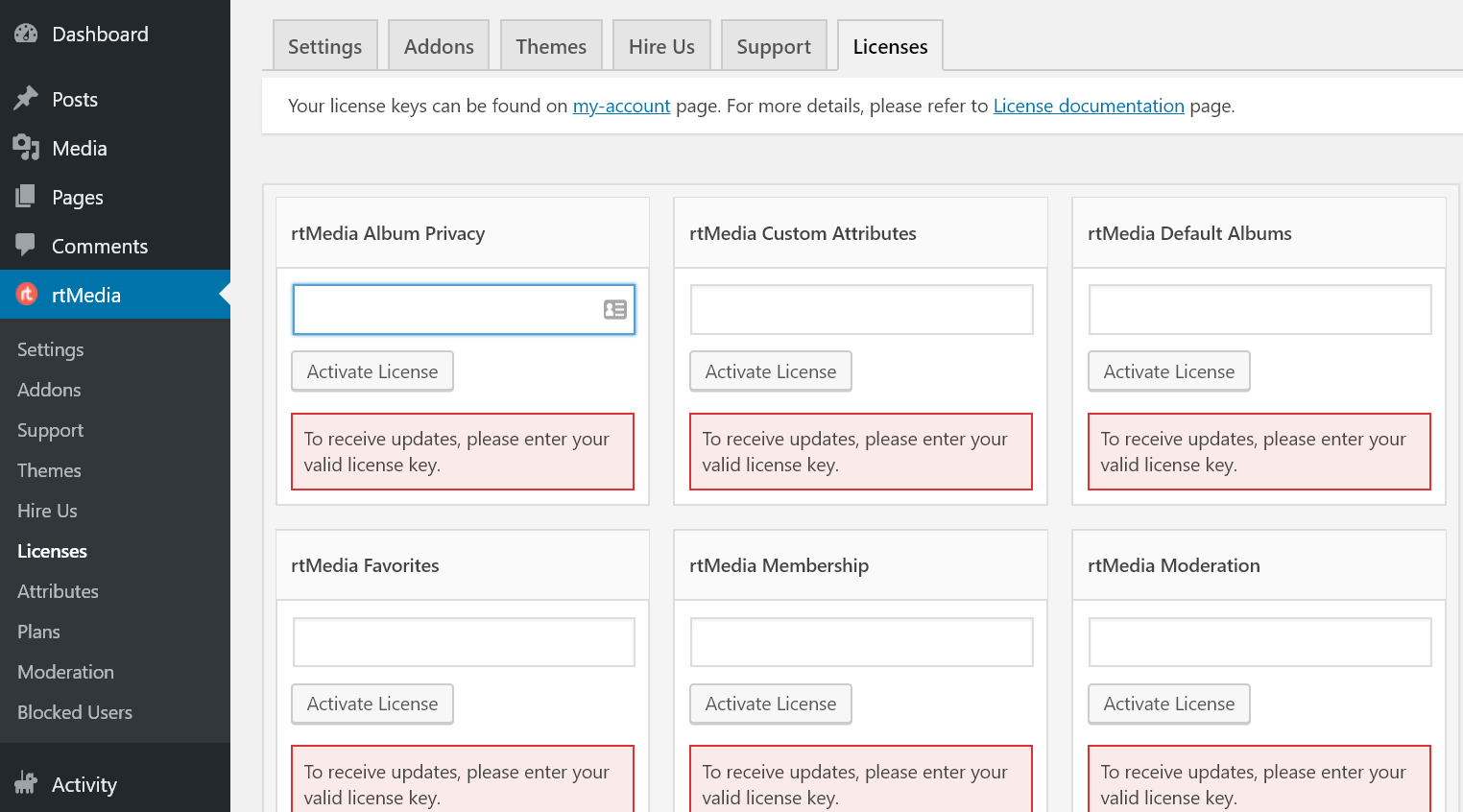Go to Blocked Users in the sidebar
The image size is (1463, 812).
coord(74,712)
